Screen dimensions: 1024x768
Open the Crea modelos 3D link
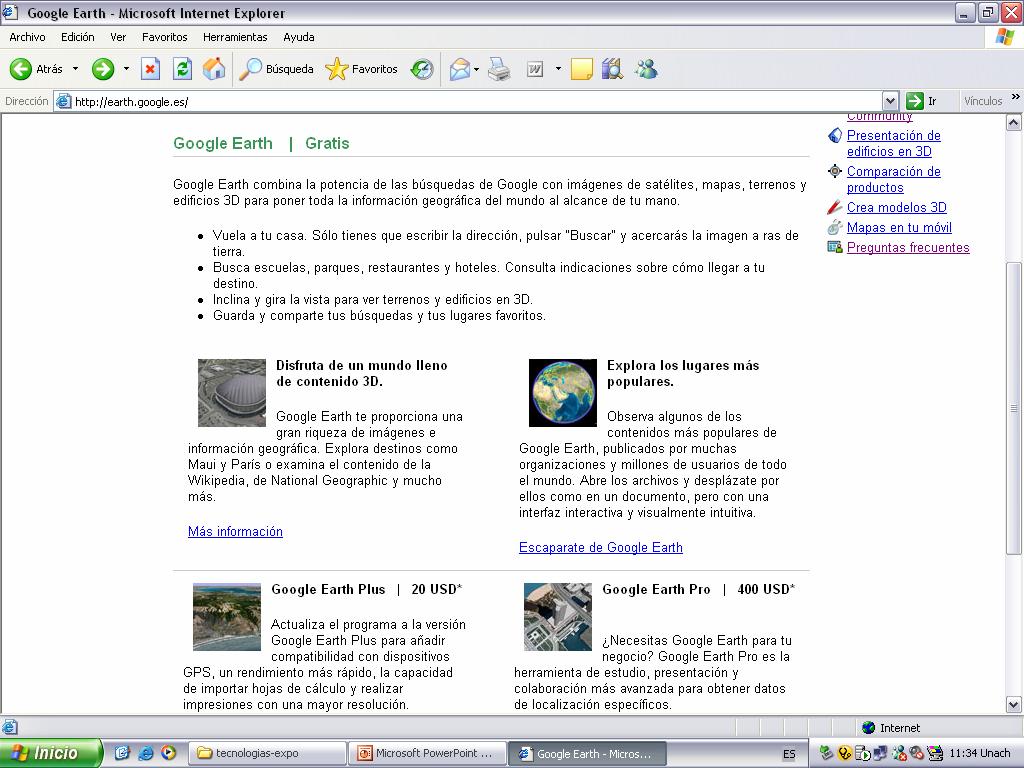coord(897,207)
